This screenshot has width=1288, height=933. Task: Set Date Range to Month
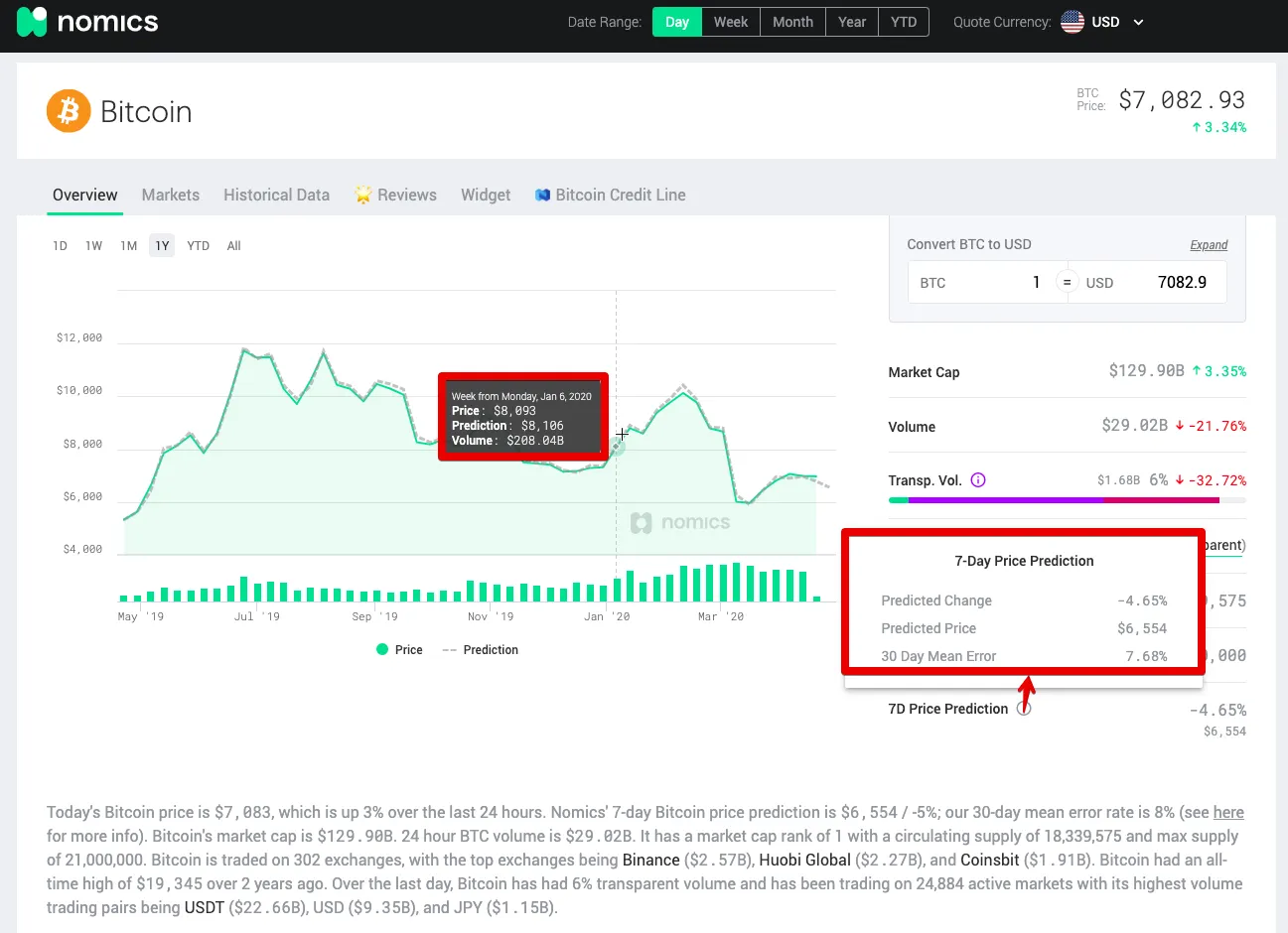[792, 22]
